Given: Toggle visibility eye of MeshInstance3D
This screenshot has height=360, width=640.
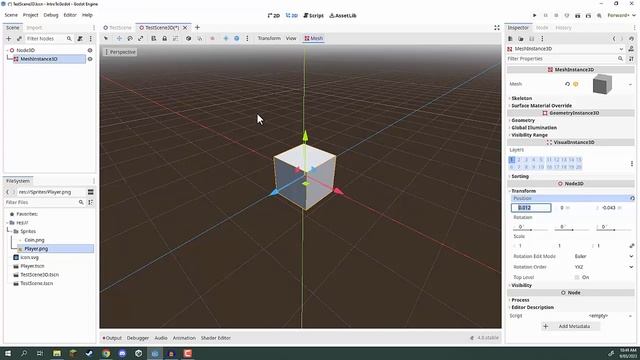Looking at the screenshot, I should [x=90, y=59].
